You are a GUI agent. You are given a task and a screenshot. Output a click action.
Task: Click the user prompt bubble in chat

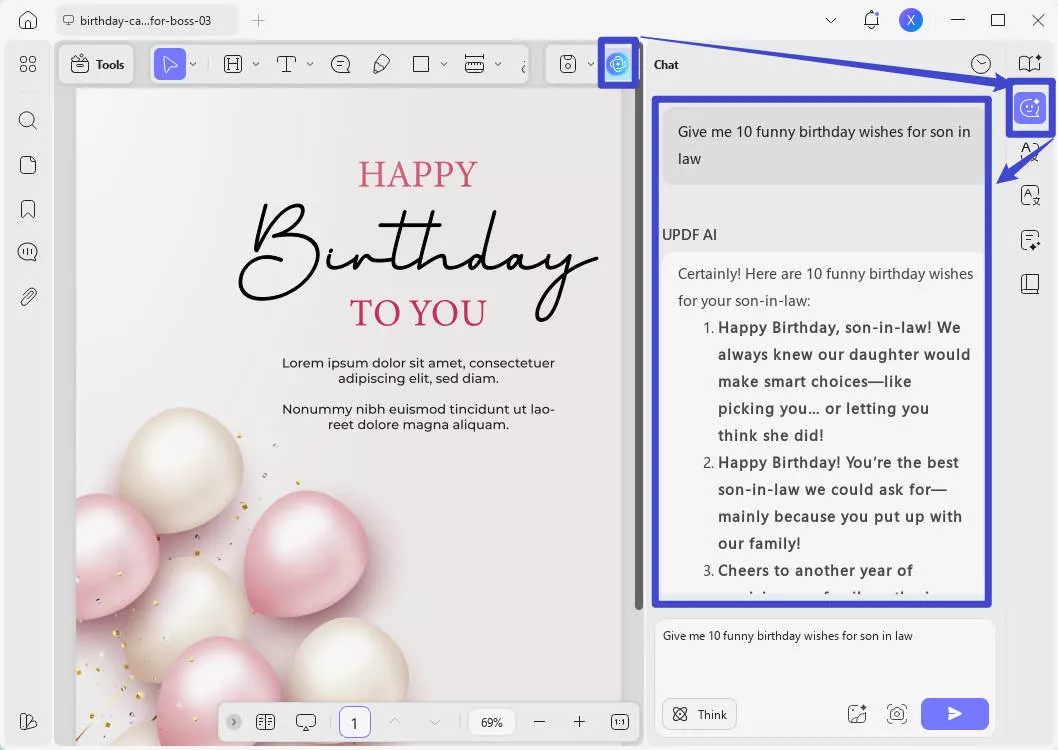tap(824, 145)
